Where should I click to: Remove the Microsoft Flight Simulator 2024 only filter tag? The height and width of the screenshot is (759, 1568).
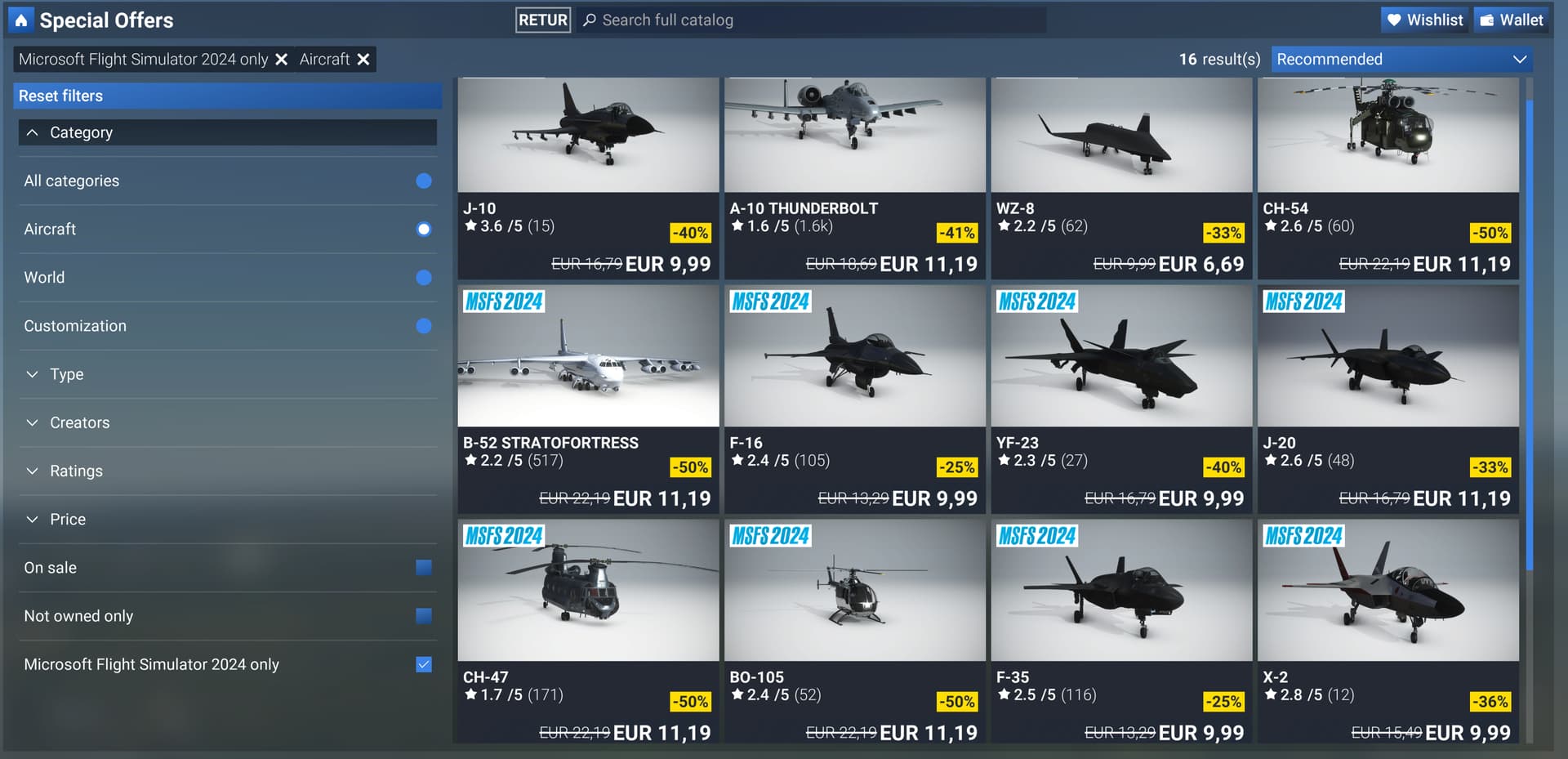(x=282, y=60)
